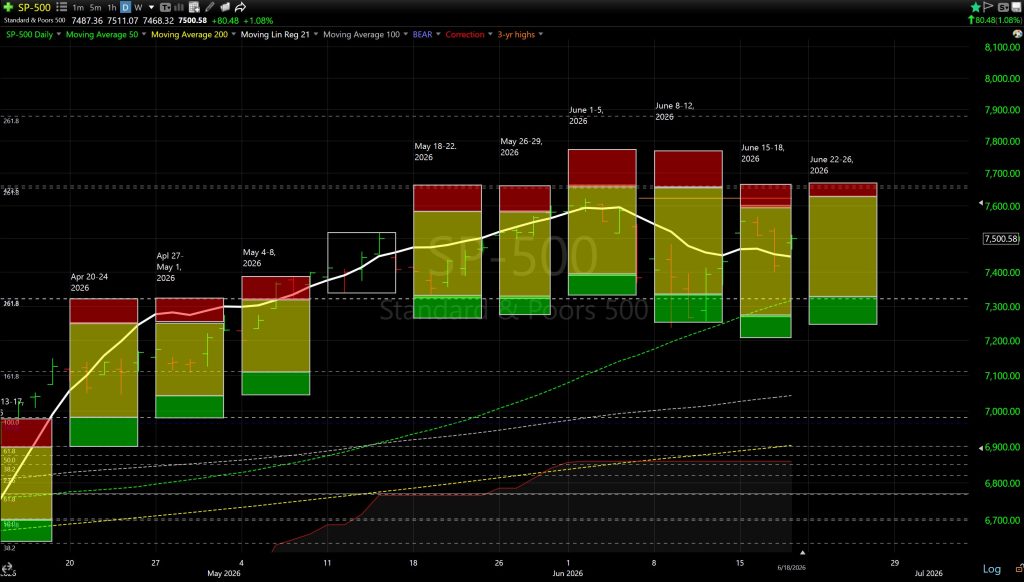Click the color palette icon
Image resolution: width=1024 pixels, height=582 pixels.
pos(1017,34)
